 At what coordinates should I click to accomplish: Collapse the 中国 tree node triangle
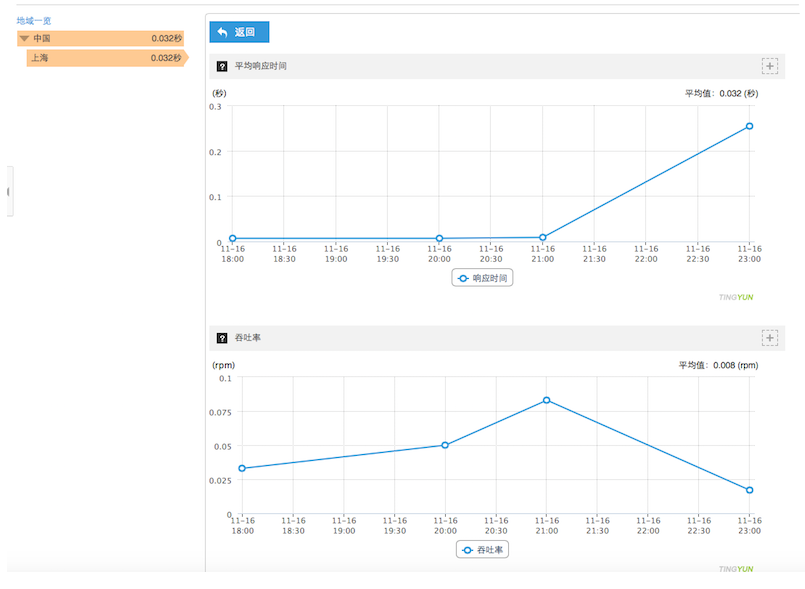24,38
